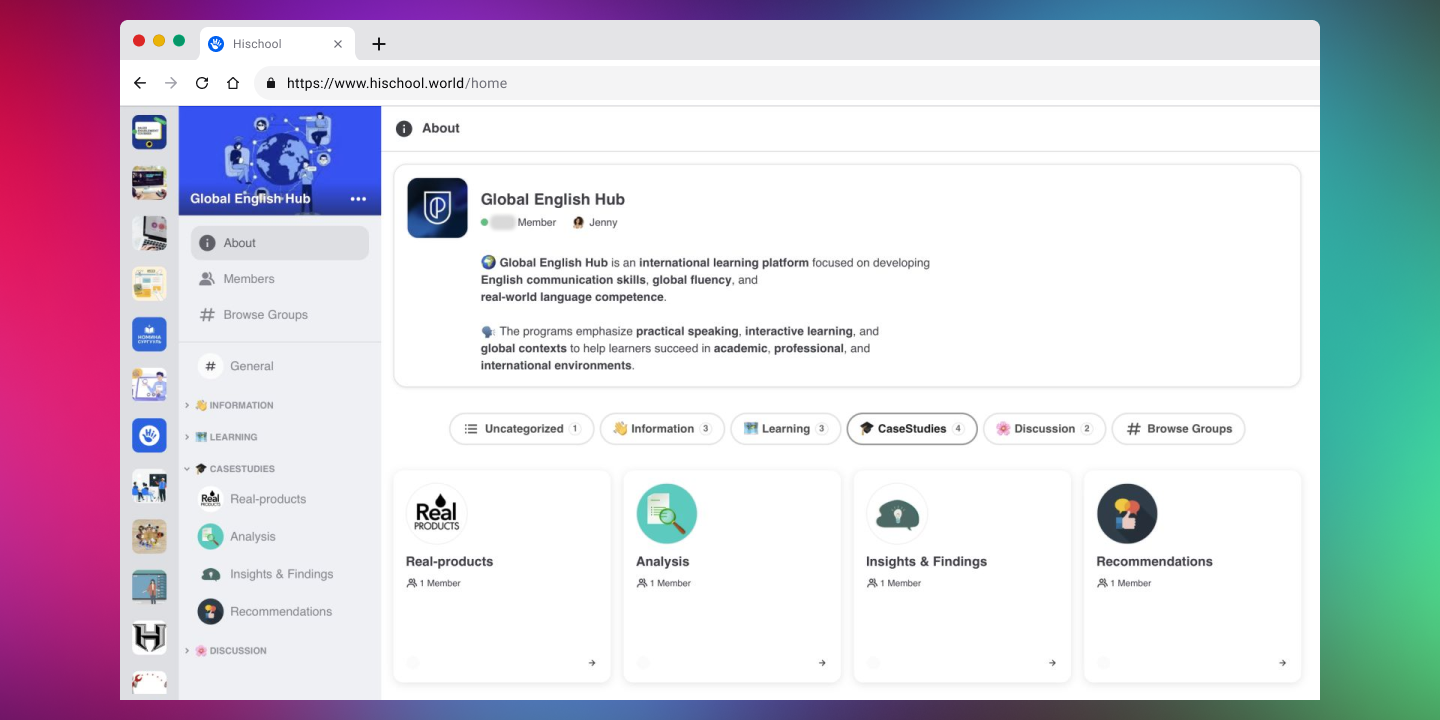Switch to the Information filter tab
This screenshot has width=1440, height=720.
tap(662, 429)
